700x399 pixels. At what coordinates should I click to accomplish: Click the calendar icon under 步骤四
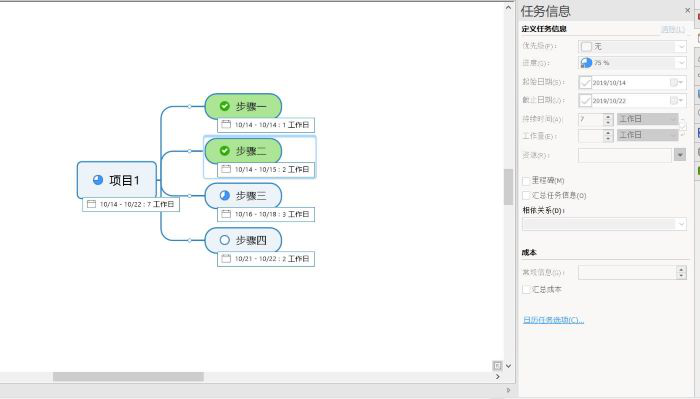[226, 258]
